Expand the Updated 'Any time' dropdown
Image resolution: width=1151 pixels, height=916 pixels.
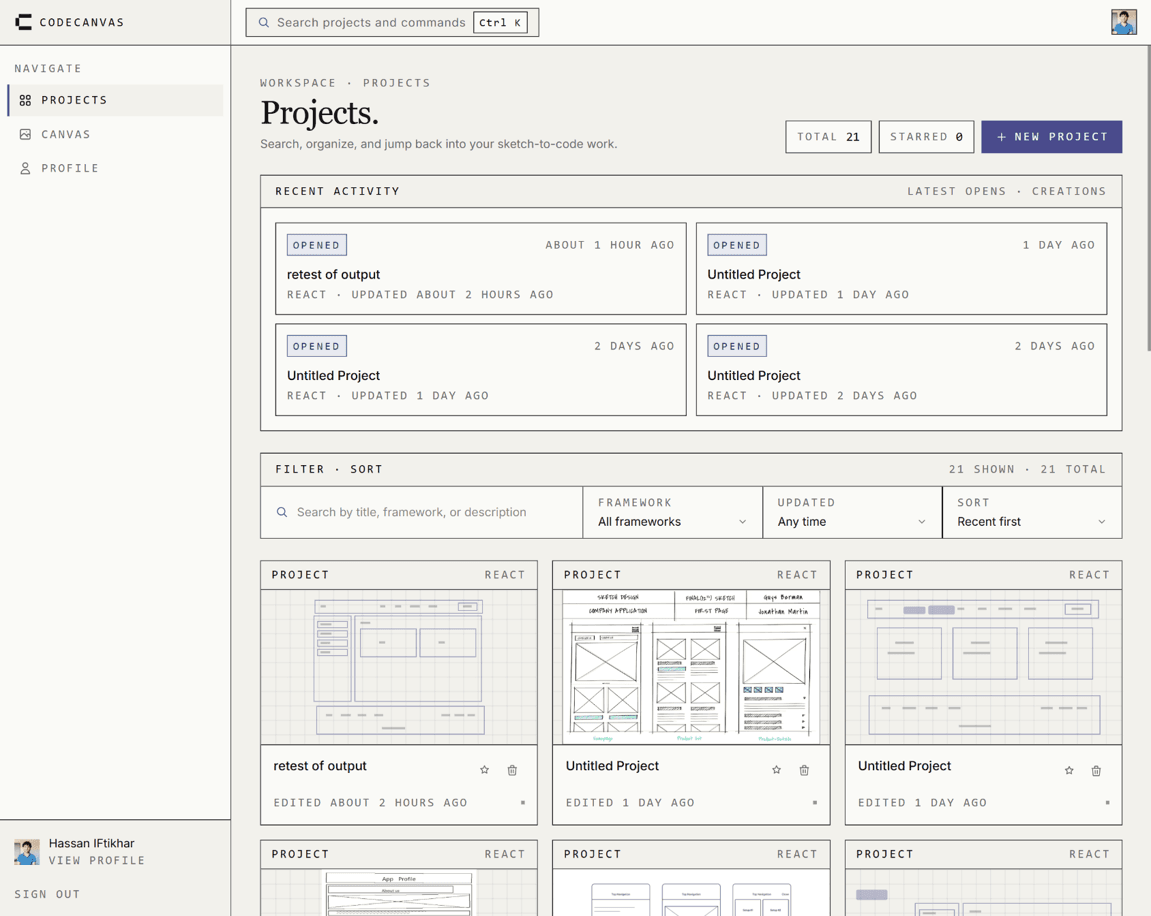tap(852, 512)
